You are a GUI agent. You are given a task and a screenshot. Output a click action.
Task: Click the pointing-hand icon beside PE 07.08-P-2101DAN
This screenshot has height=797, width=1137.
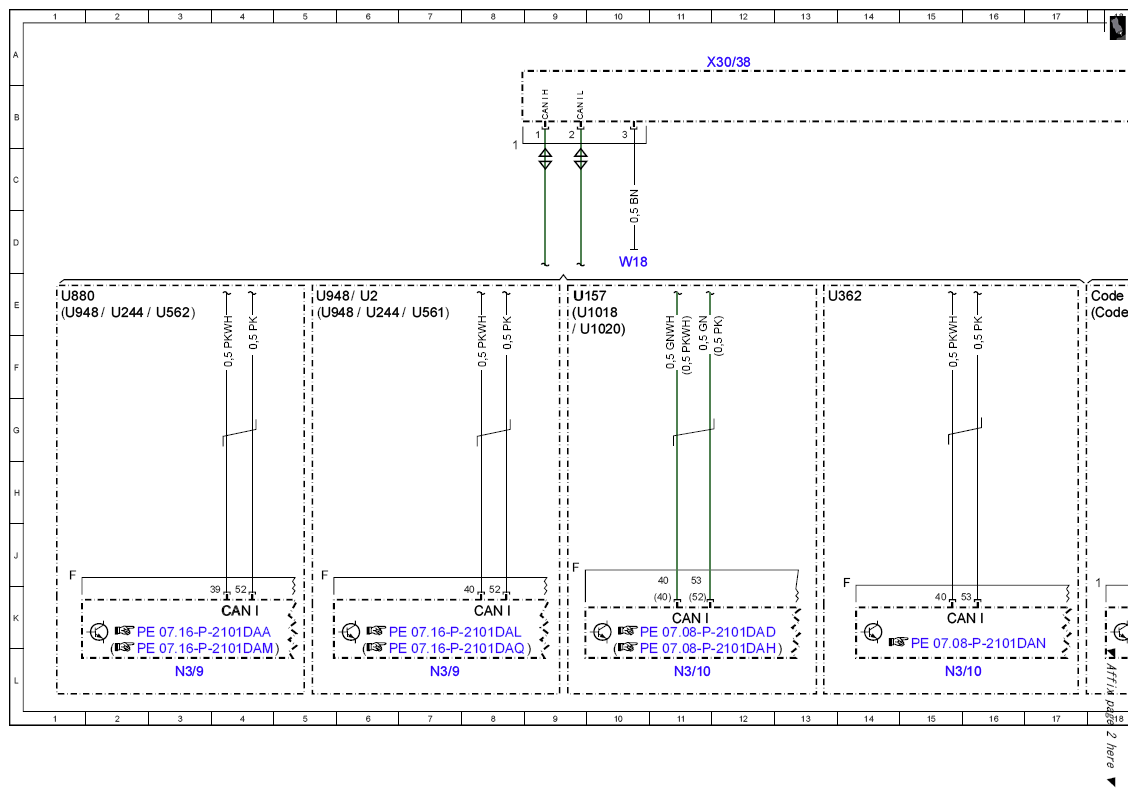click(898, 642)
